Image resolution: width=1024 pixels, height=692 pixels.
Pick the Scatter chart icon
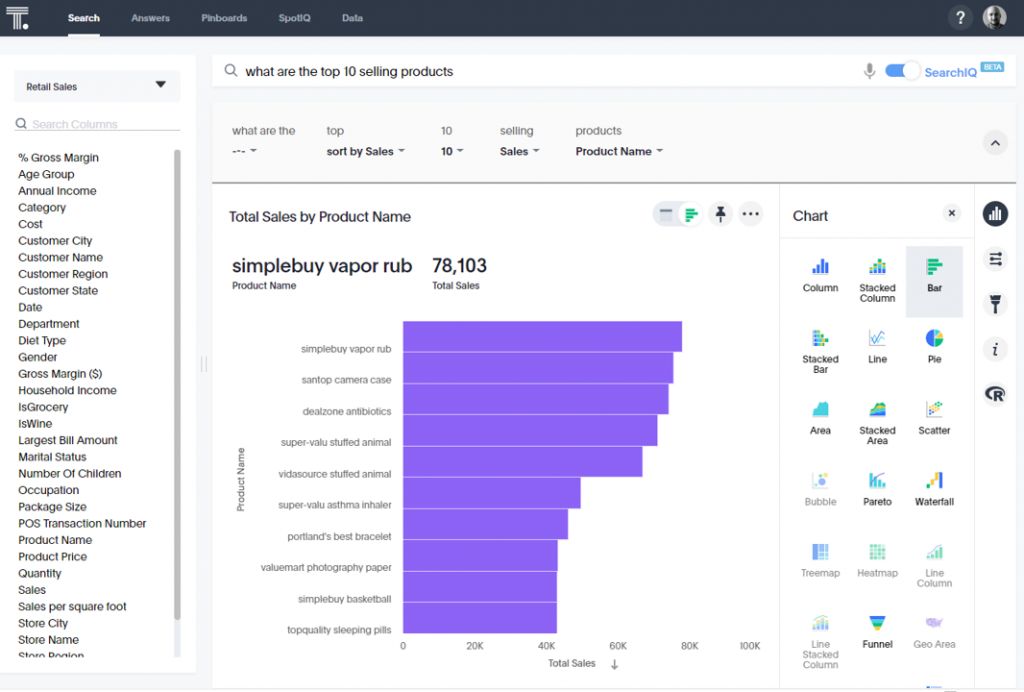click(x=934, y=411)
